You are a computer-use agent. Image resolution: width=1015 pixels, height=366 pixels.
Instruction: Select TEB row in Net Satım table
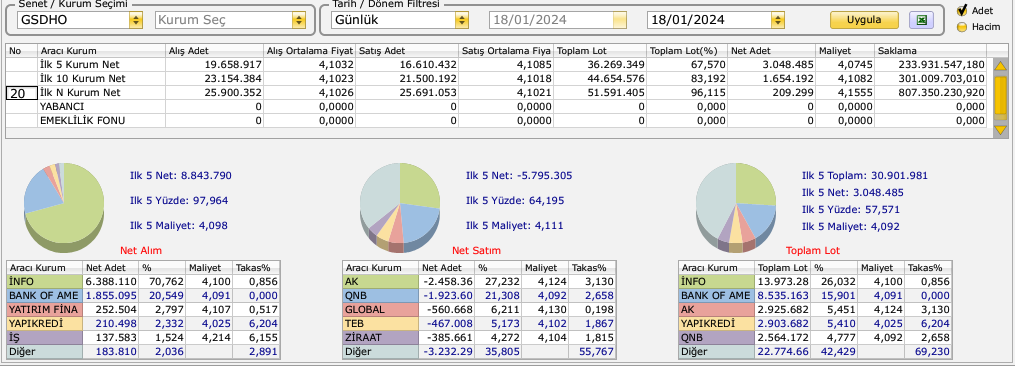(x=479, y=324)
